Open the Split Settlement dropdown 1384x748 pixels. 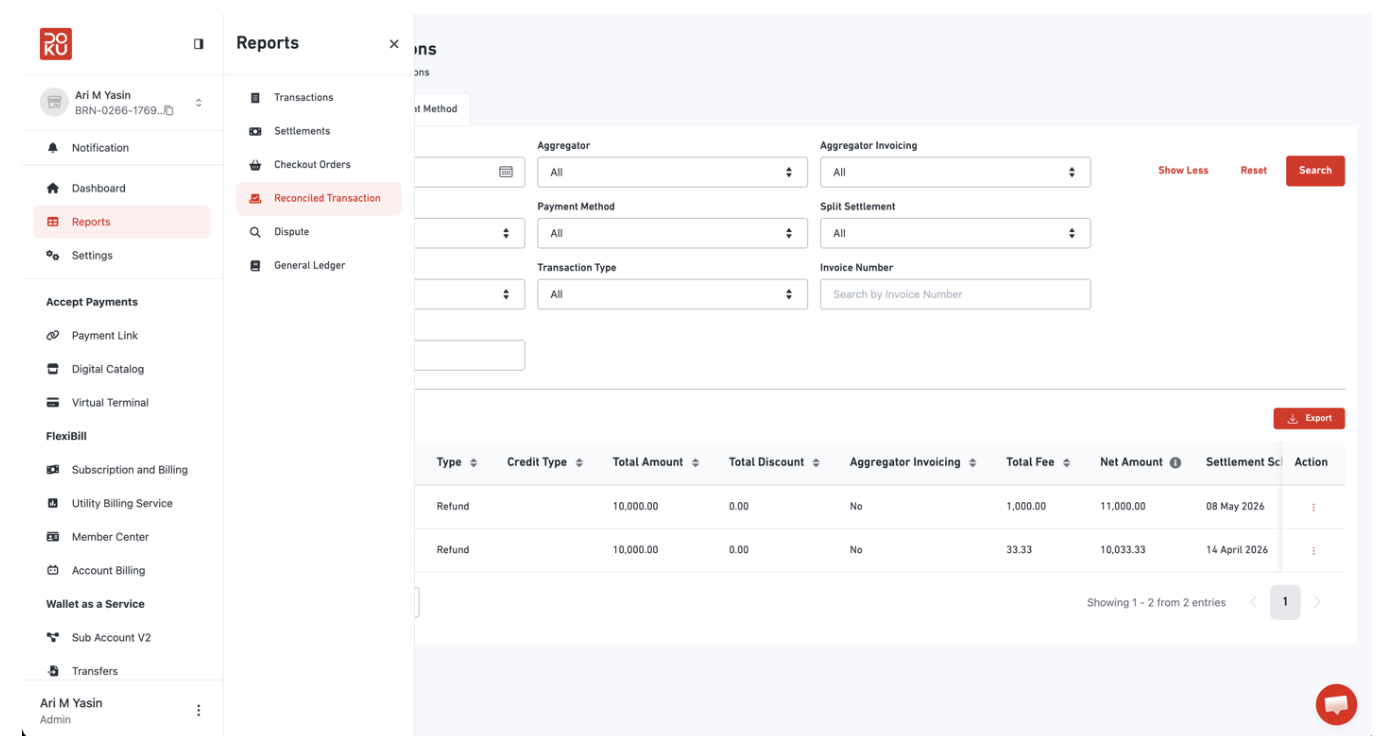tap(955, 233)
